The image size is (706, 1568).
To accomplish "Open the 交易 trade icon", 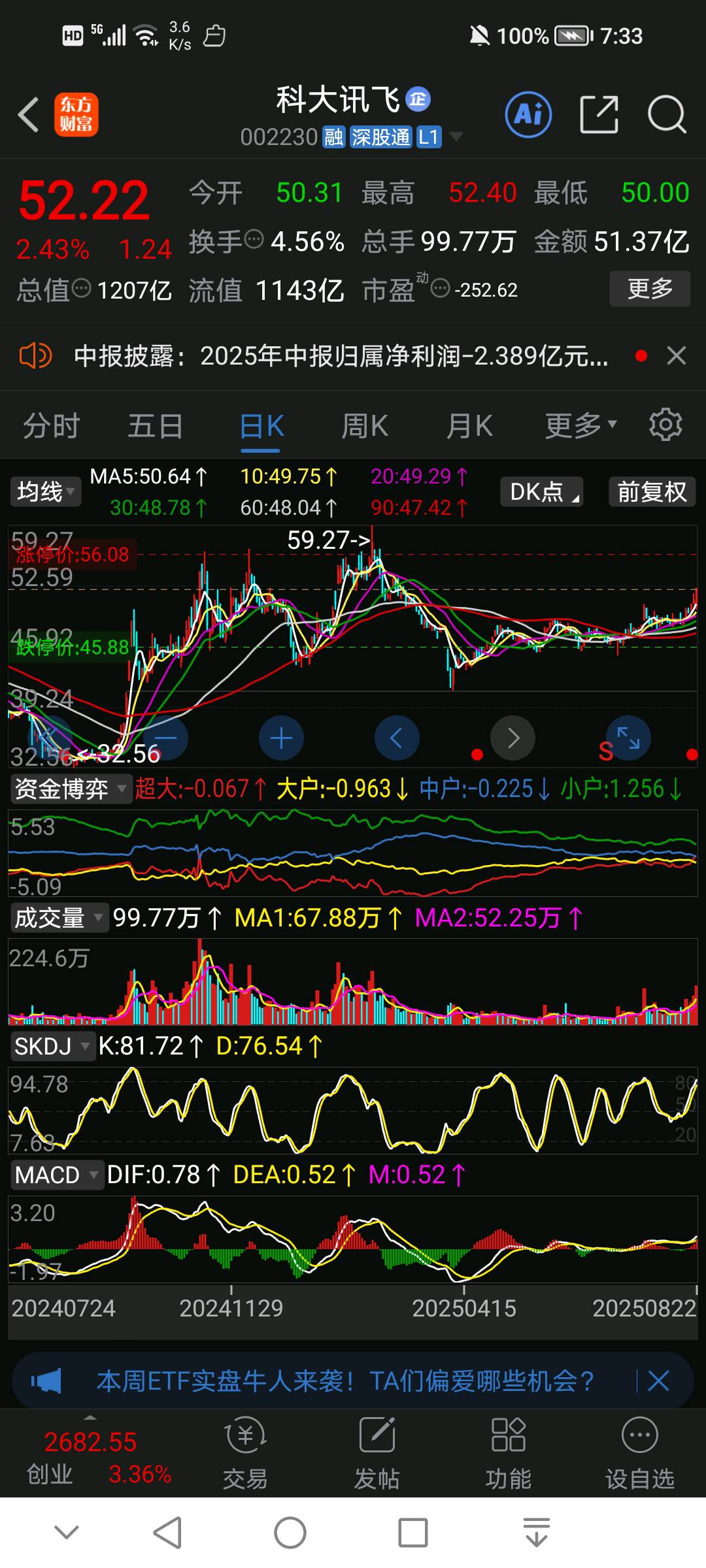I will click(245, 1453).
